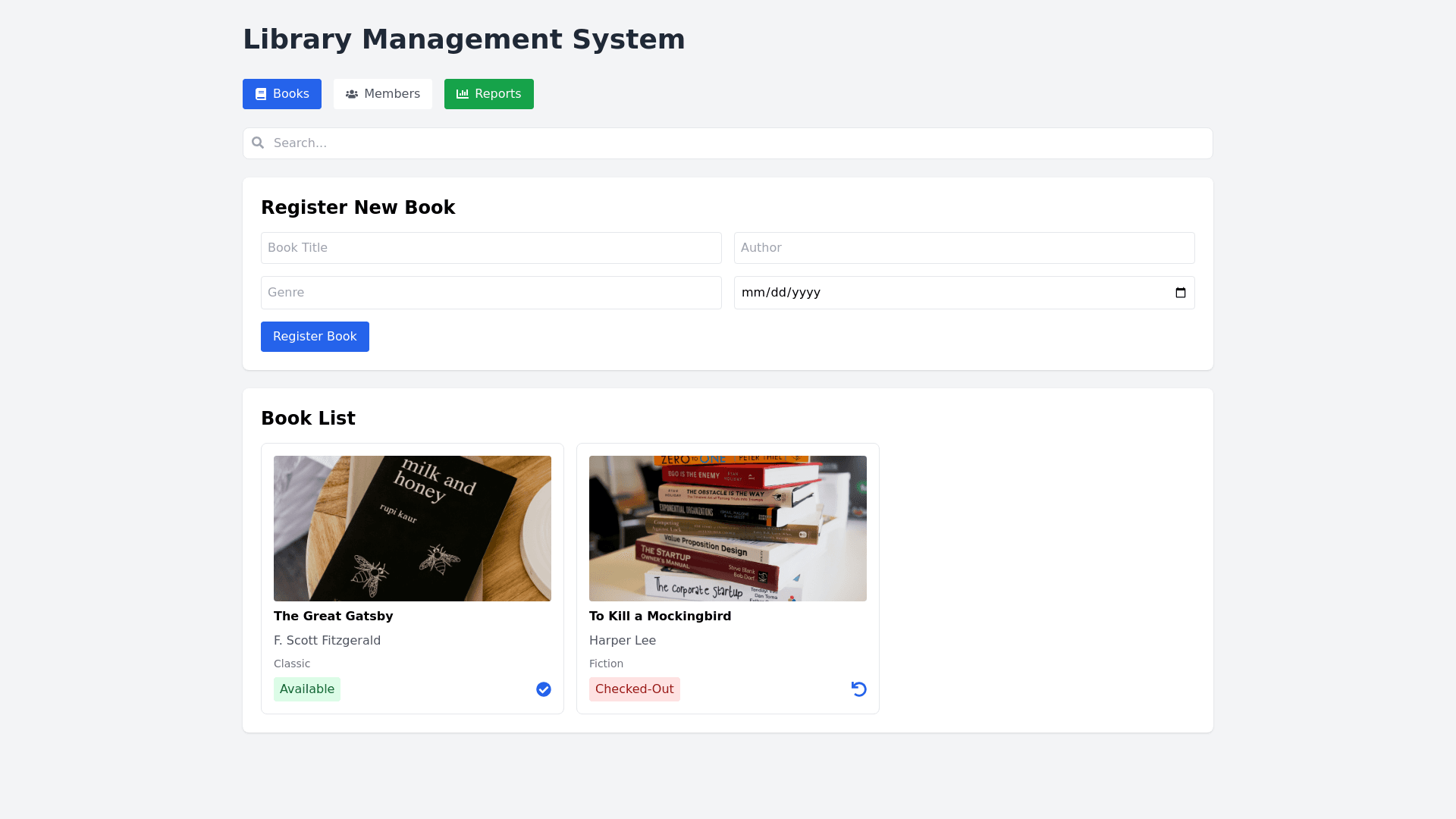Click the return arrow icon on To Kill a Mockingbird
The image size is (1456, 819).
pyautogui.click(x=858, y=689)
